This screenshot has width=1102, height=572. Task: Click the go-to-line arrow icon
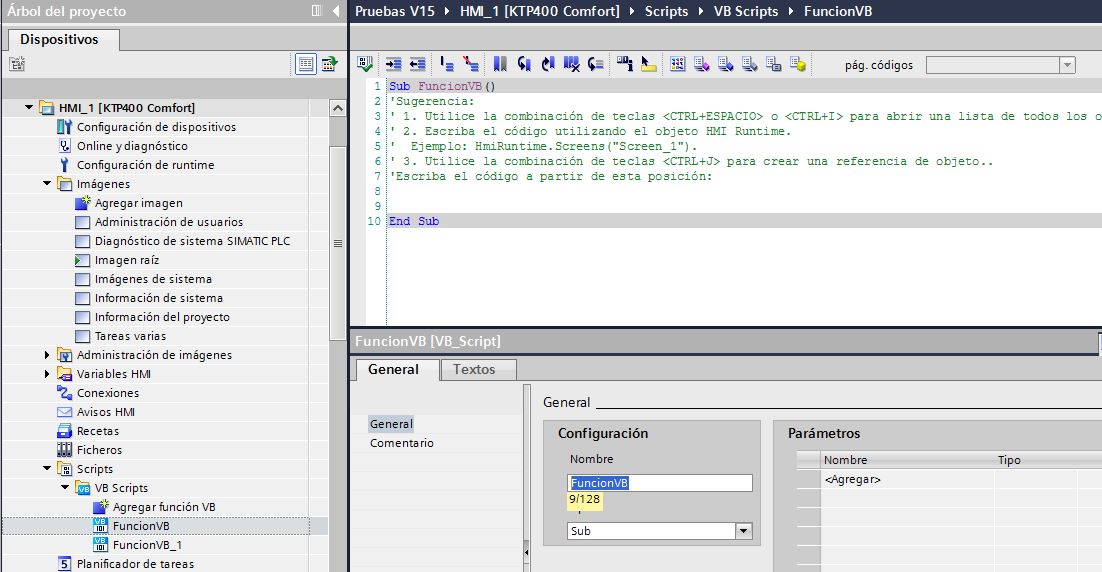click(596, 64)
